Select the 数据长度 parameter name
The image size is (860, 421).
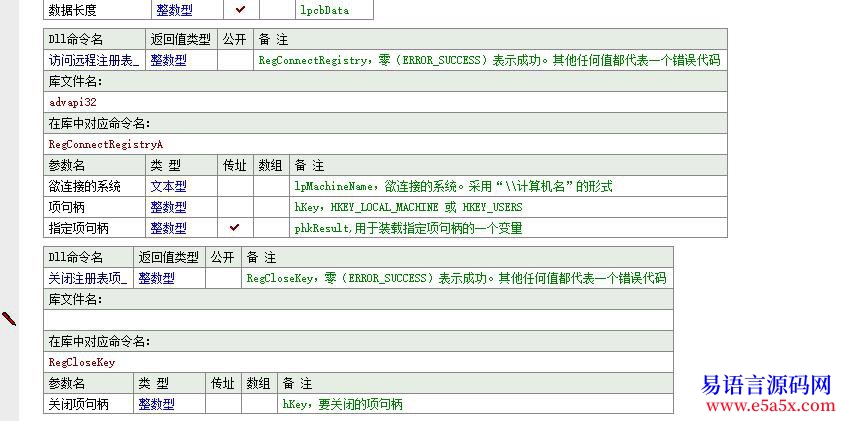point(72,9)
